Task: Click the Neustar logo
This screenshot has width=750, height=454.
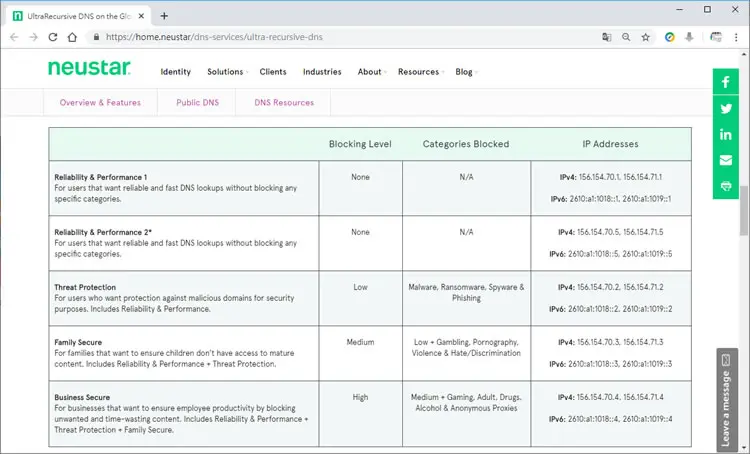Action: click(89, 68)
